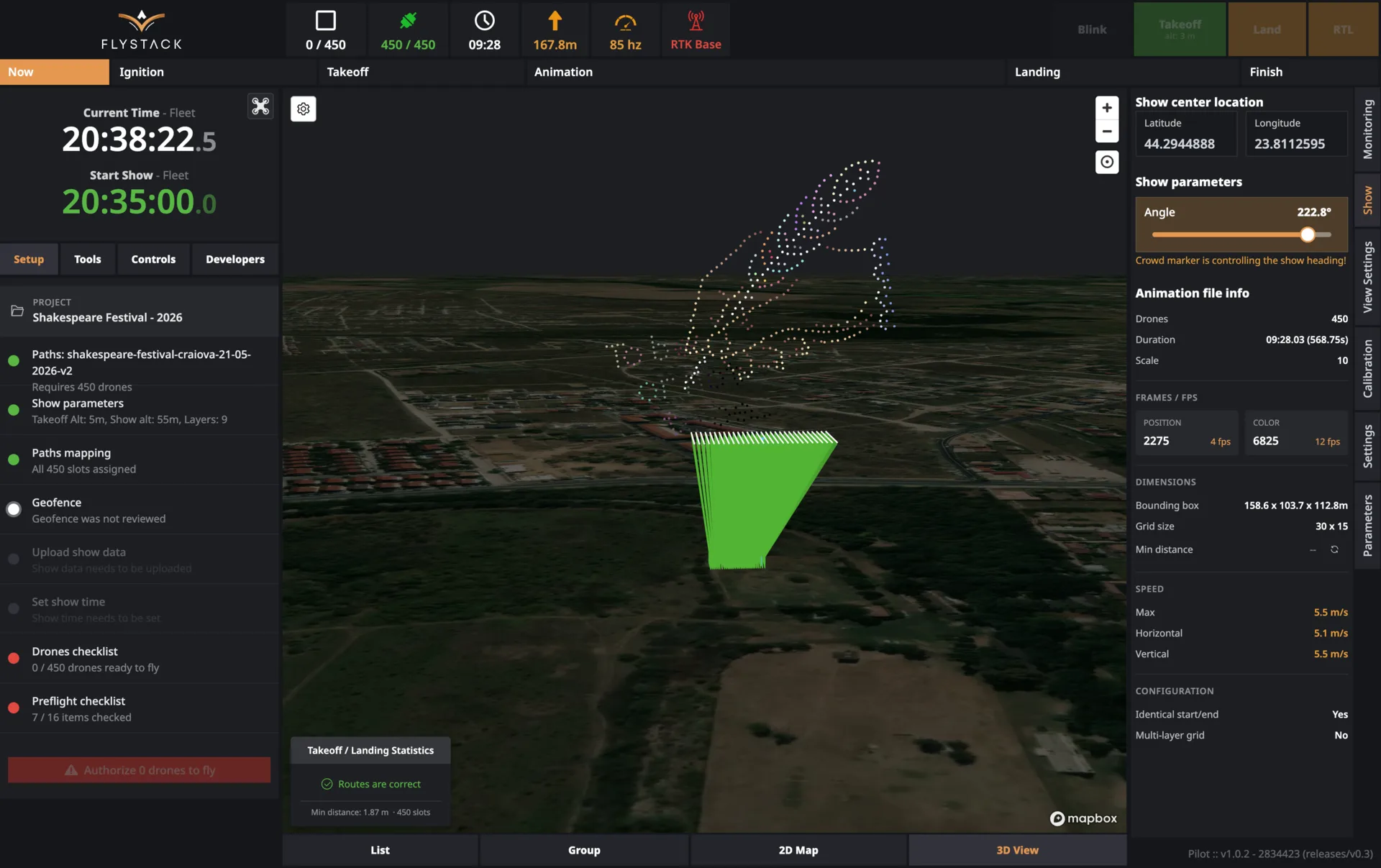Viewport: 1381px width, 868px height.
Task: Edit the Longitude field
Action: 1296,134
